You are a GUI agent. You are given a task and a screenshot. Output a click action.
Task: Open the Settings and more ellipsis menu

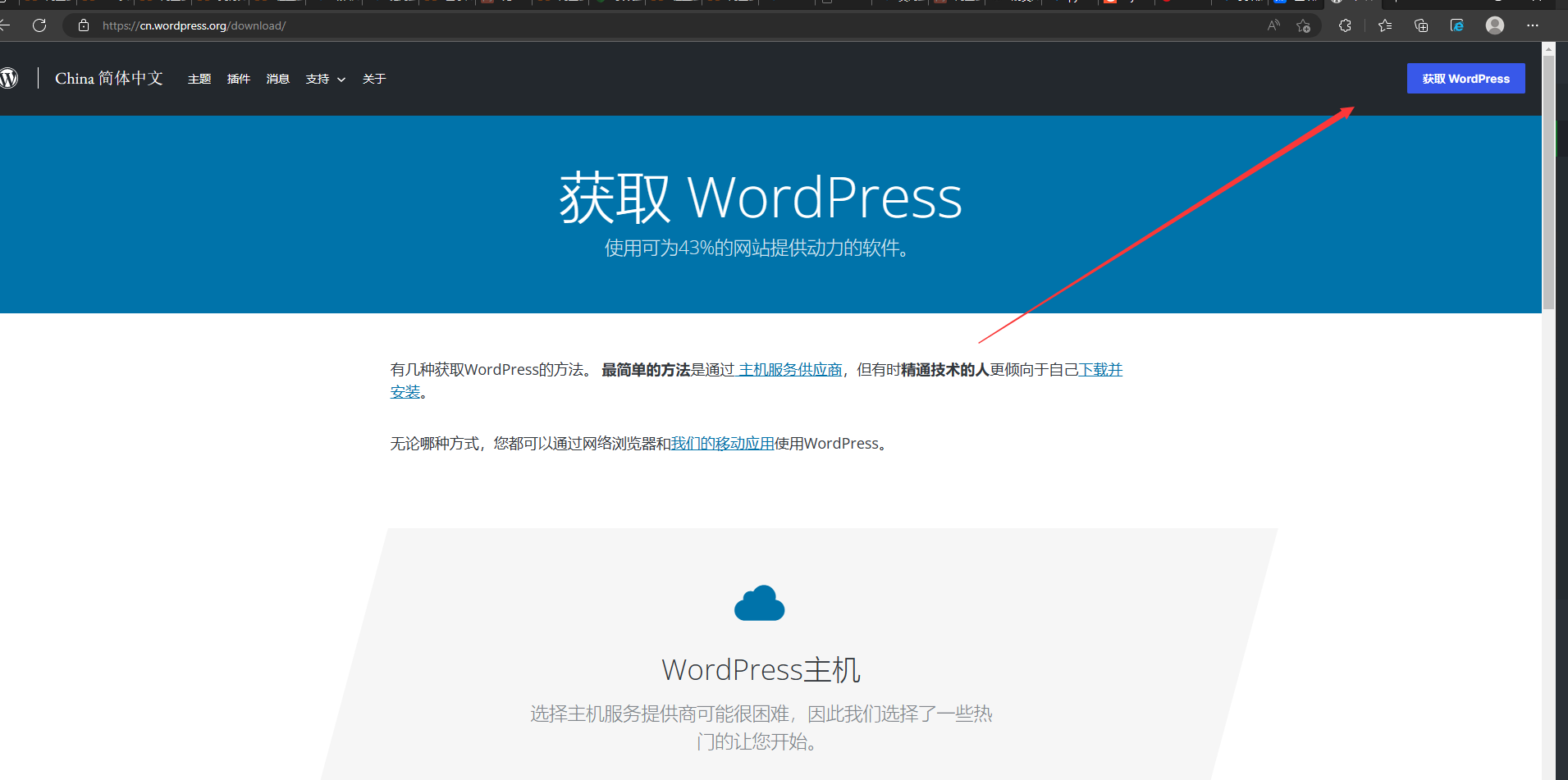coord(1533,25)
